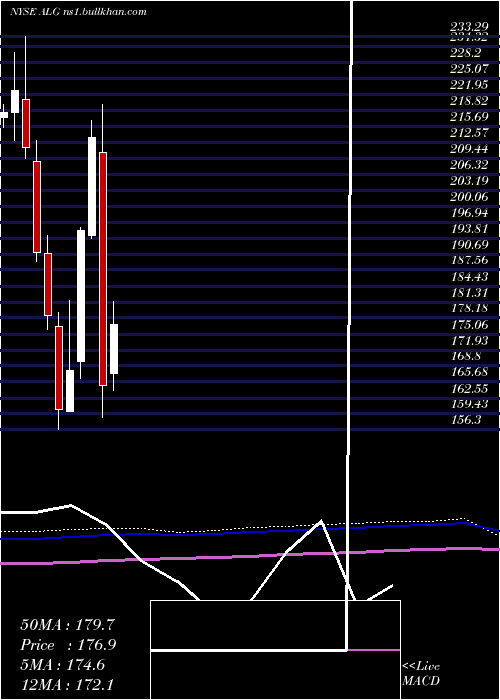500x700 pixels.
Task: Click the tall red candlestick ending near 162
Action: point(103,269)
